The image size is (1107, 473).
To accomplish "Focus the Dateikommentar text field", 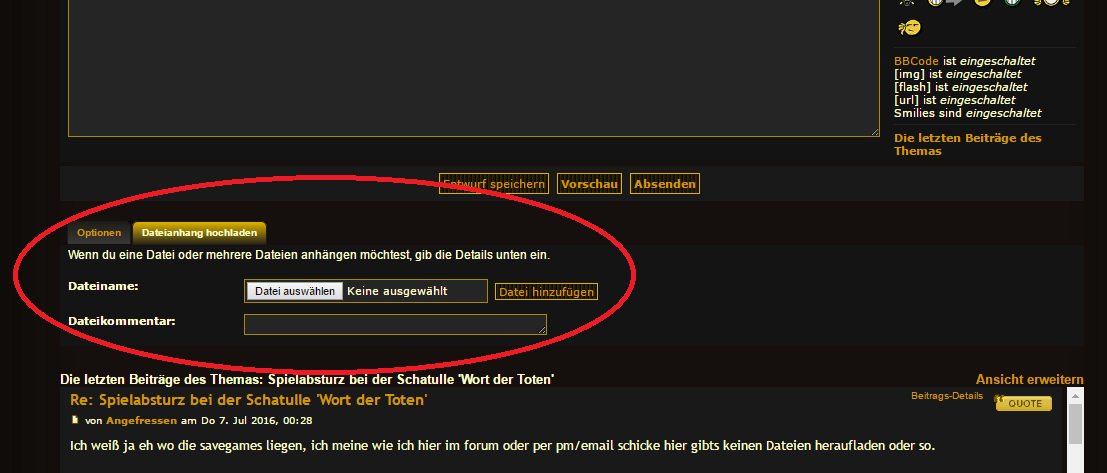I will point(395,325).
